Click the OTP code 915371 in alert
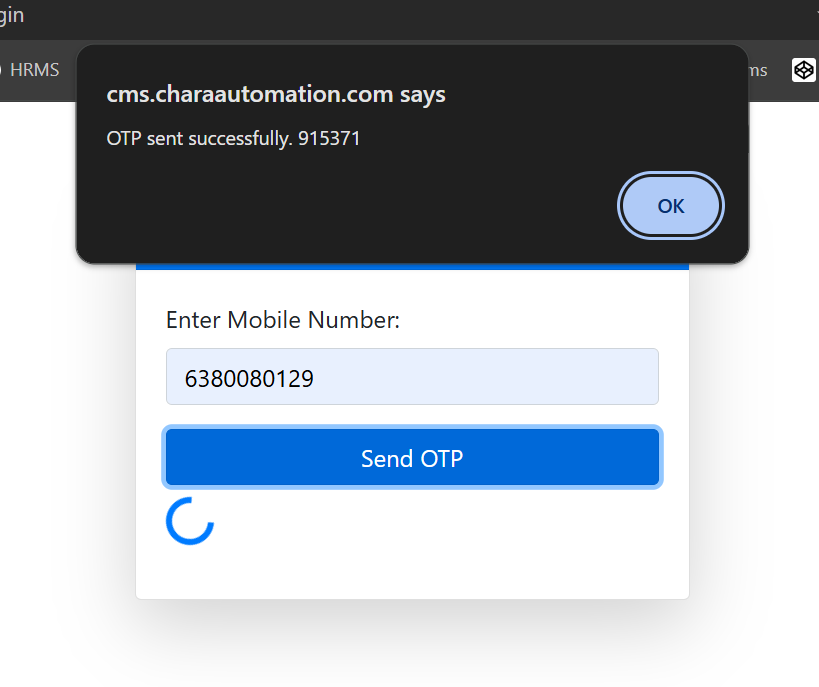This screenshot has height=687, width=819. (329, 138)
